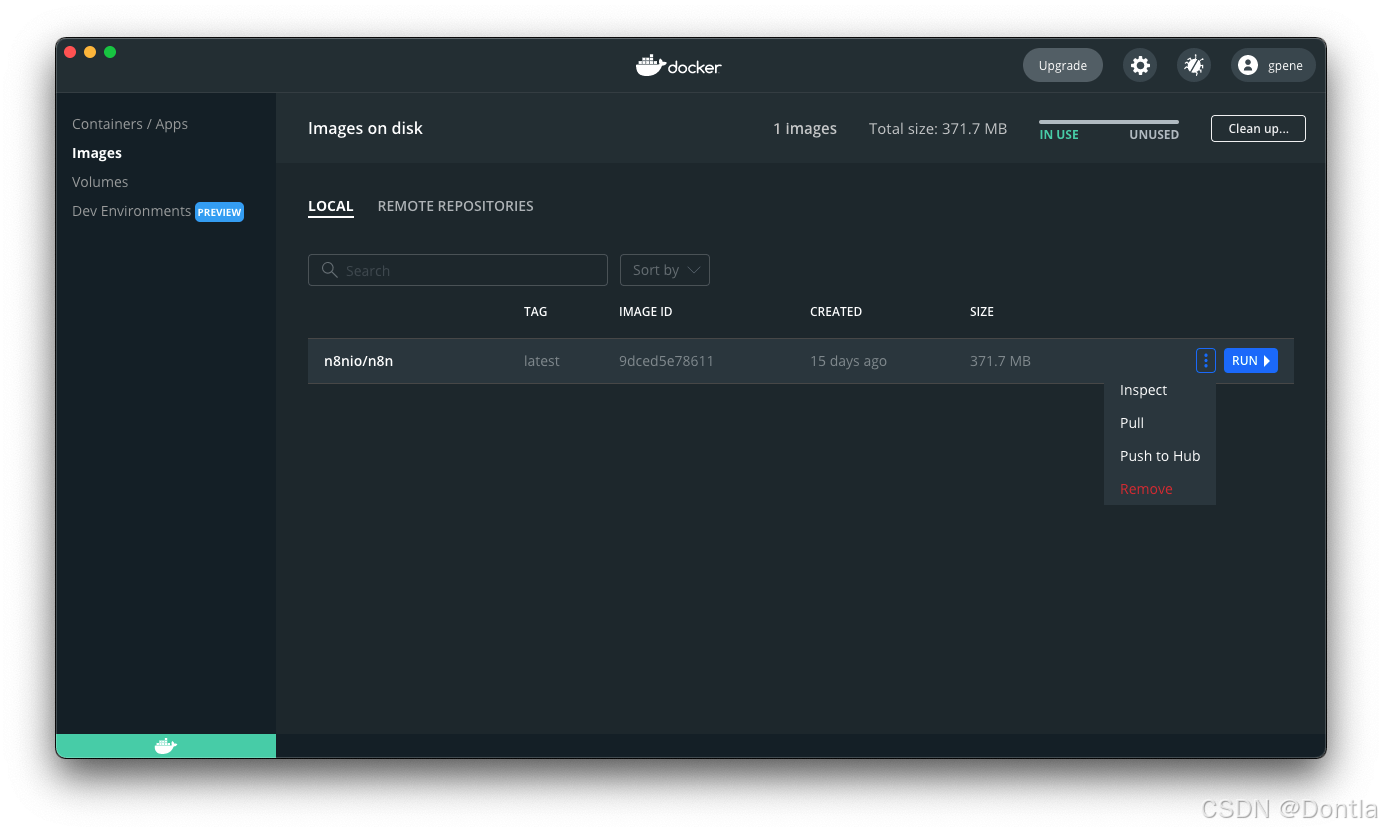The image size is (1382, 832).
Task: Open the troubleshoot bug icon
Action: [1194, 64]
